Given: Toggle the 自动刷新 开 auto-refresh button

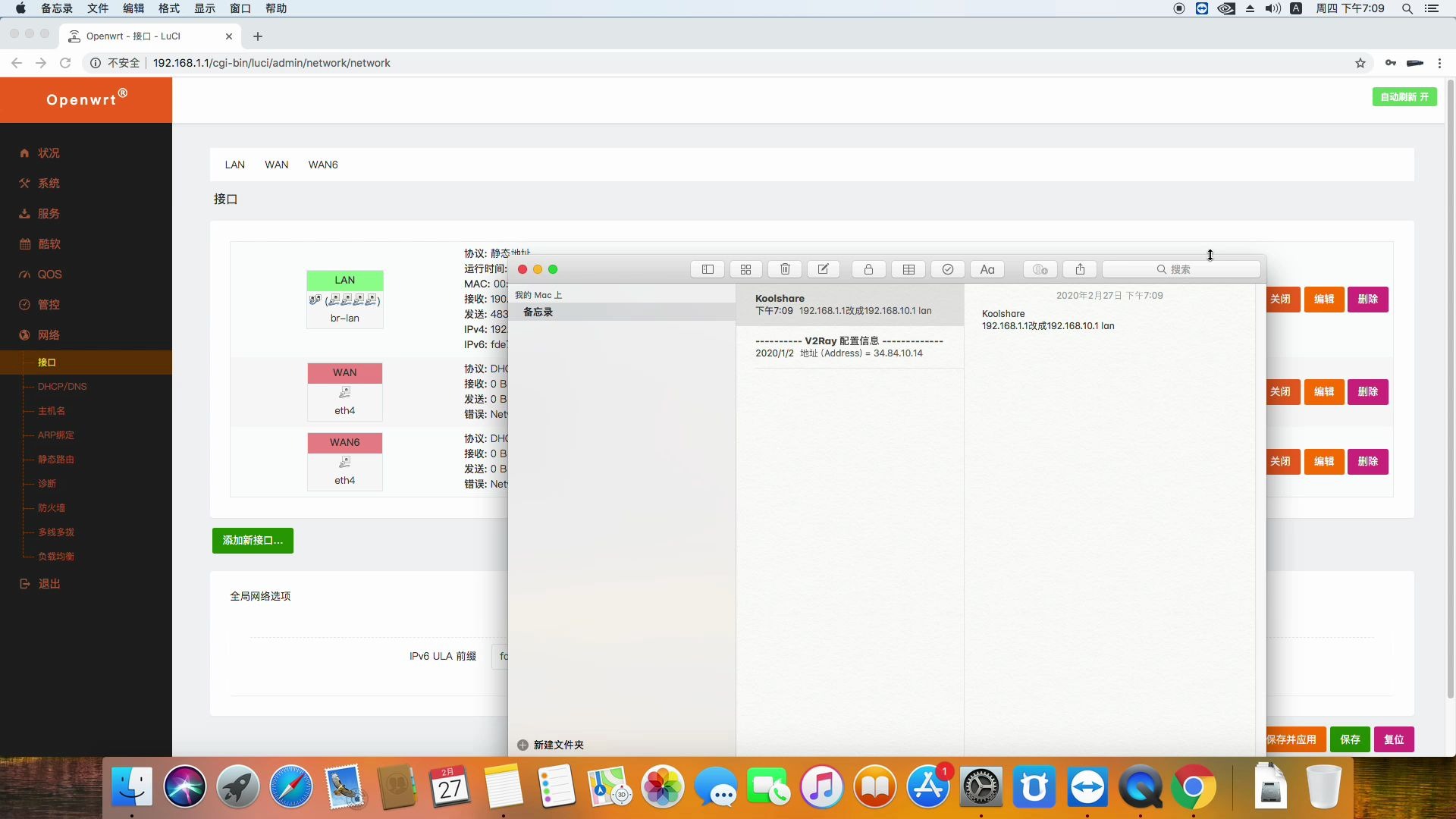Looking at the screenshot, I should 1404,97.
